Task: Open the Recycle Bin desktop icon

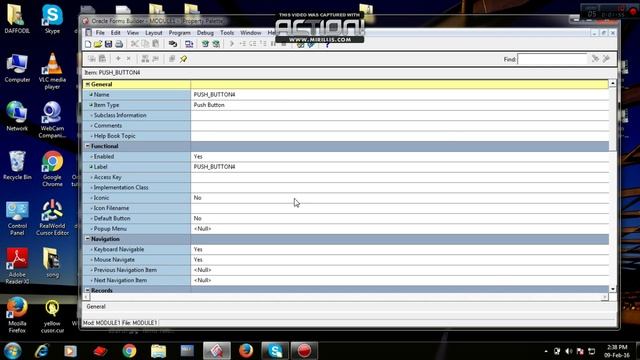Action: [17, 165]
